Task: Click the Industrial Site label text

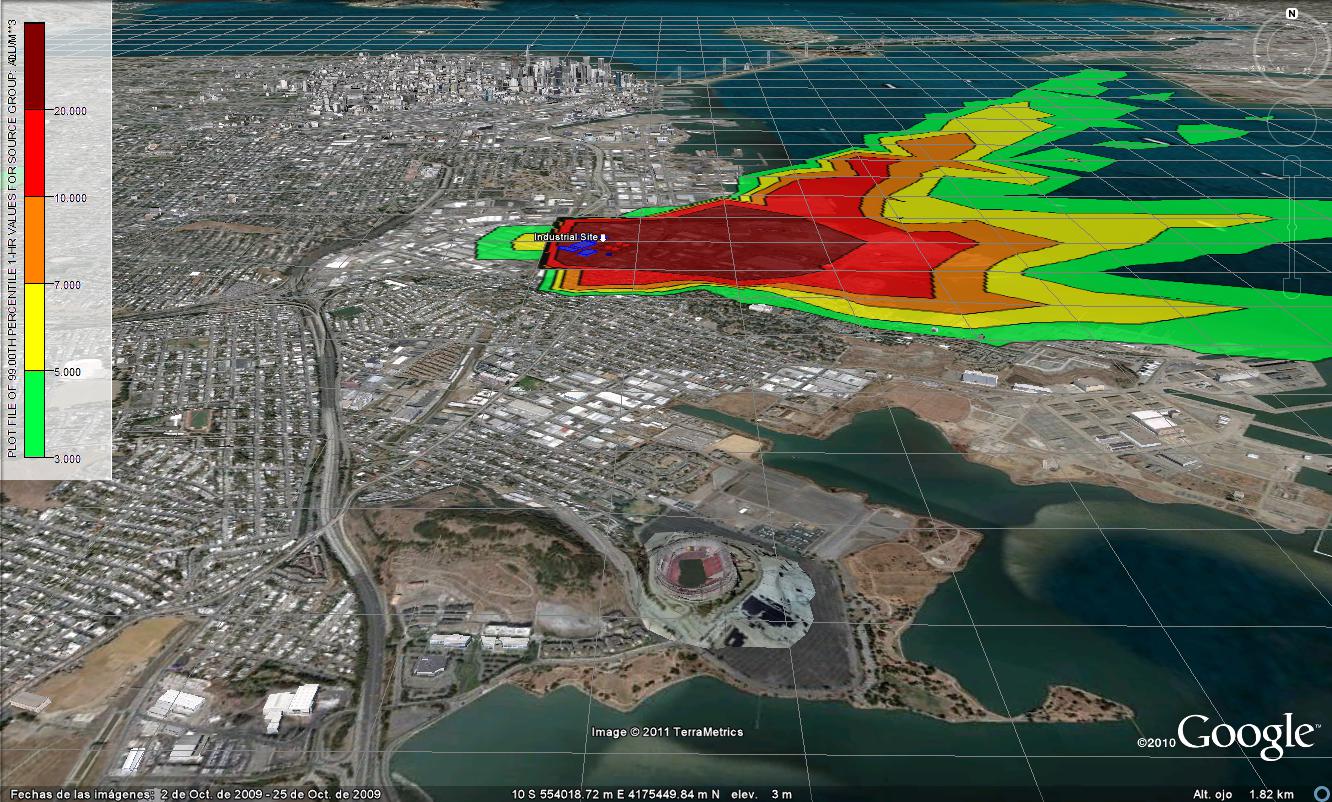Action: tap(565, 237)
